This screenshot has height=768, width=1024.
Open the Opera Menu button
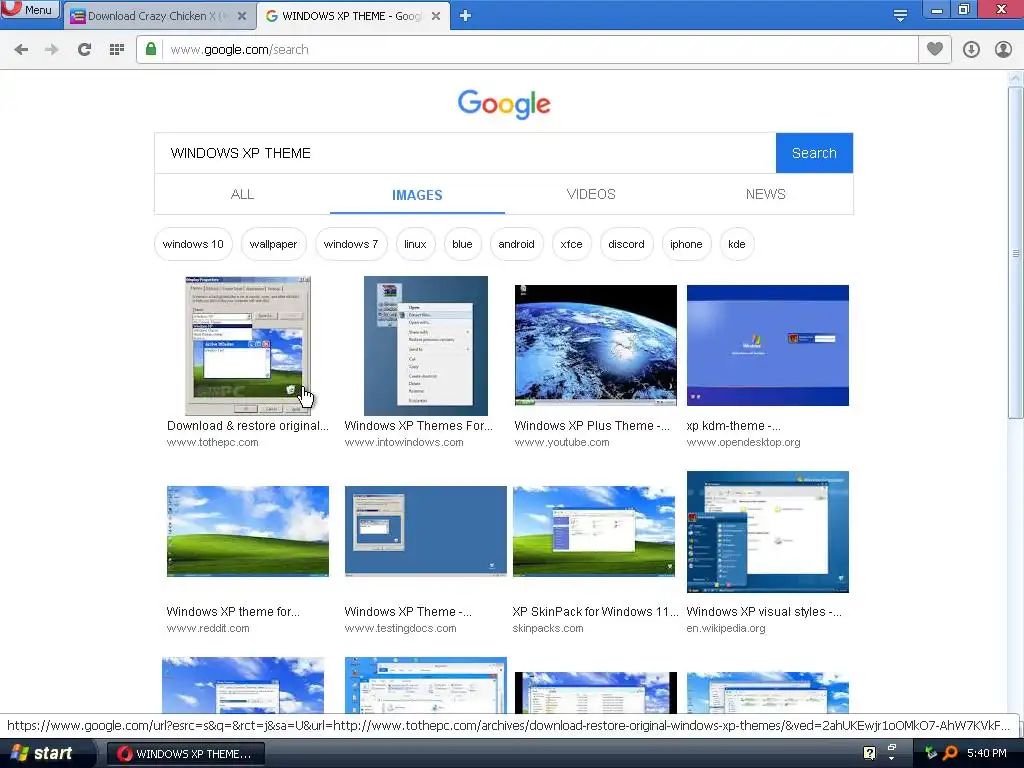click(x=30, y=10)
